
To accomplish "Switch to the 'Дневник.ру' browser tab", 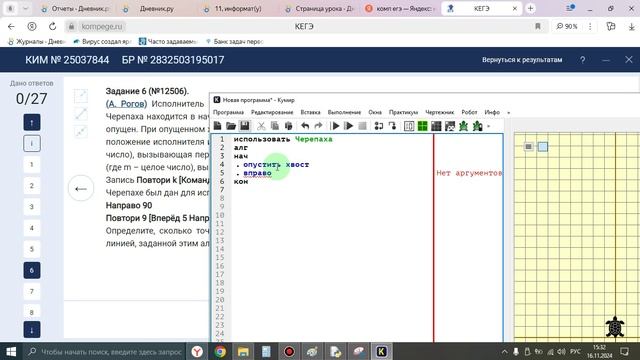I will click(x=156, y=9).
